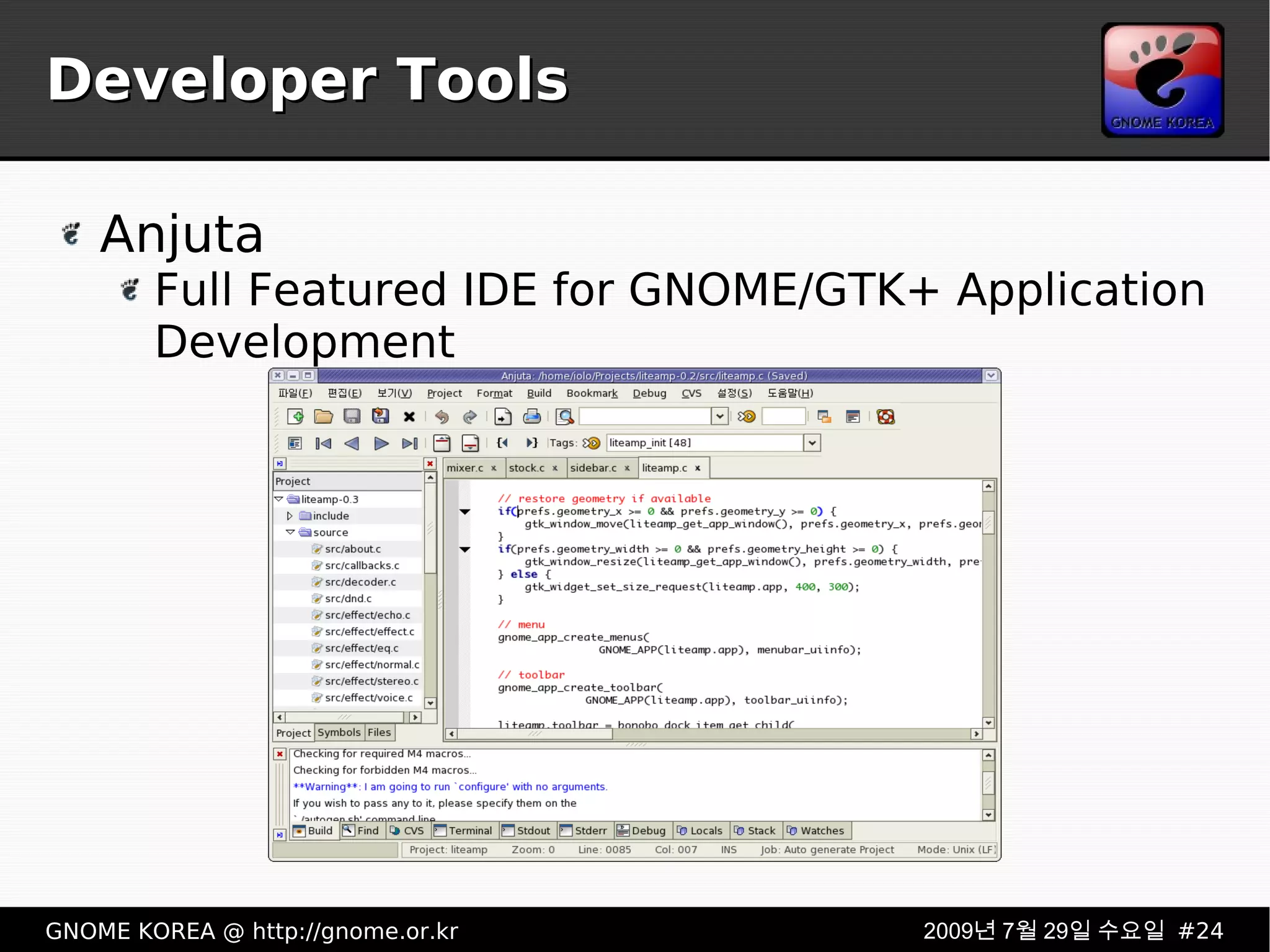Screen dimensions: 1270x952
Task: Click the Save As toolbar icon
Action: tap(380, 416)
